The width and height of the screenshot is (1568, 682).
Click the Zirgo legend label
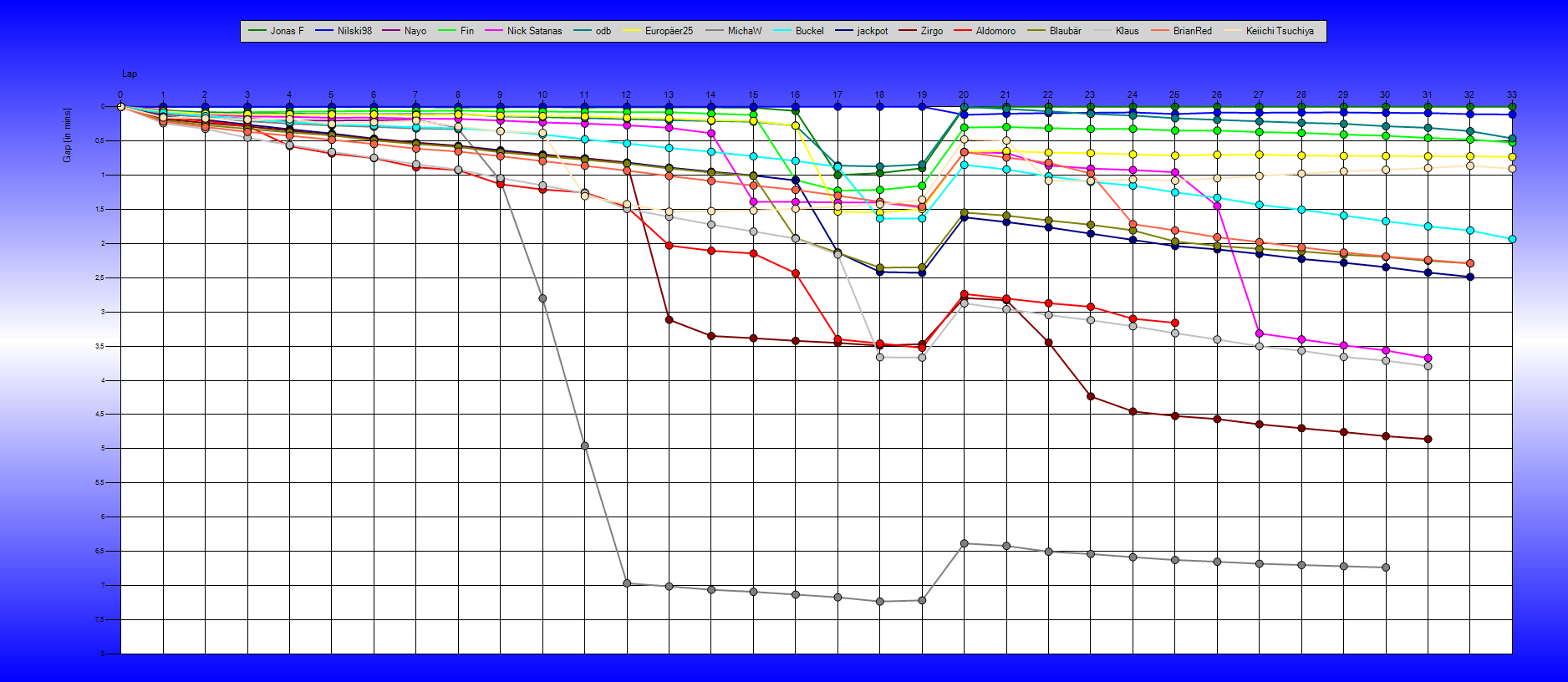(x=932, y=31)
